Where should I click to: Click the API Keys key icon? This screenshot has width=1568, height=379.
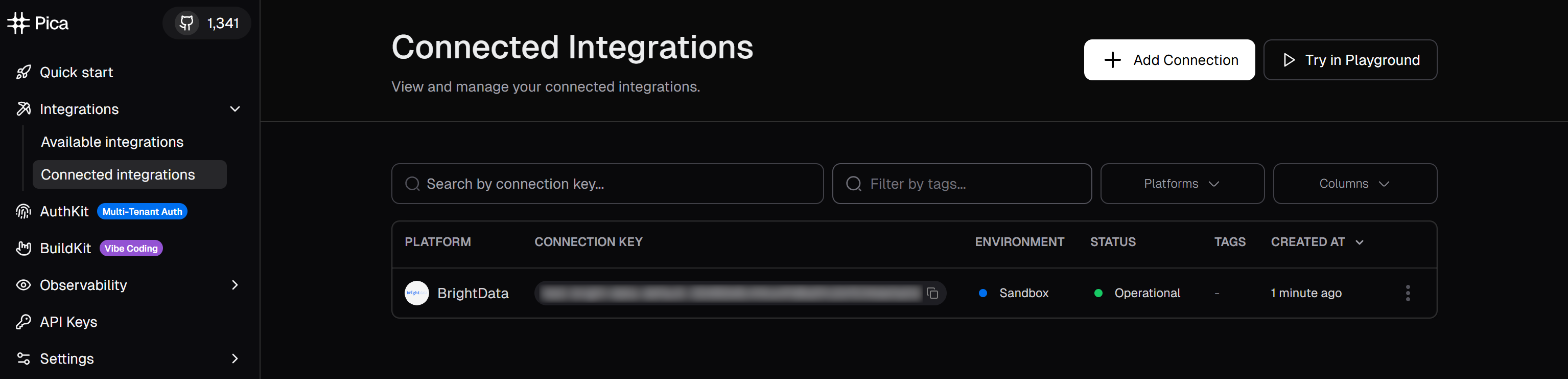pyautogui.click(x=23, y=322)
